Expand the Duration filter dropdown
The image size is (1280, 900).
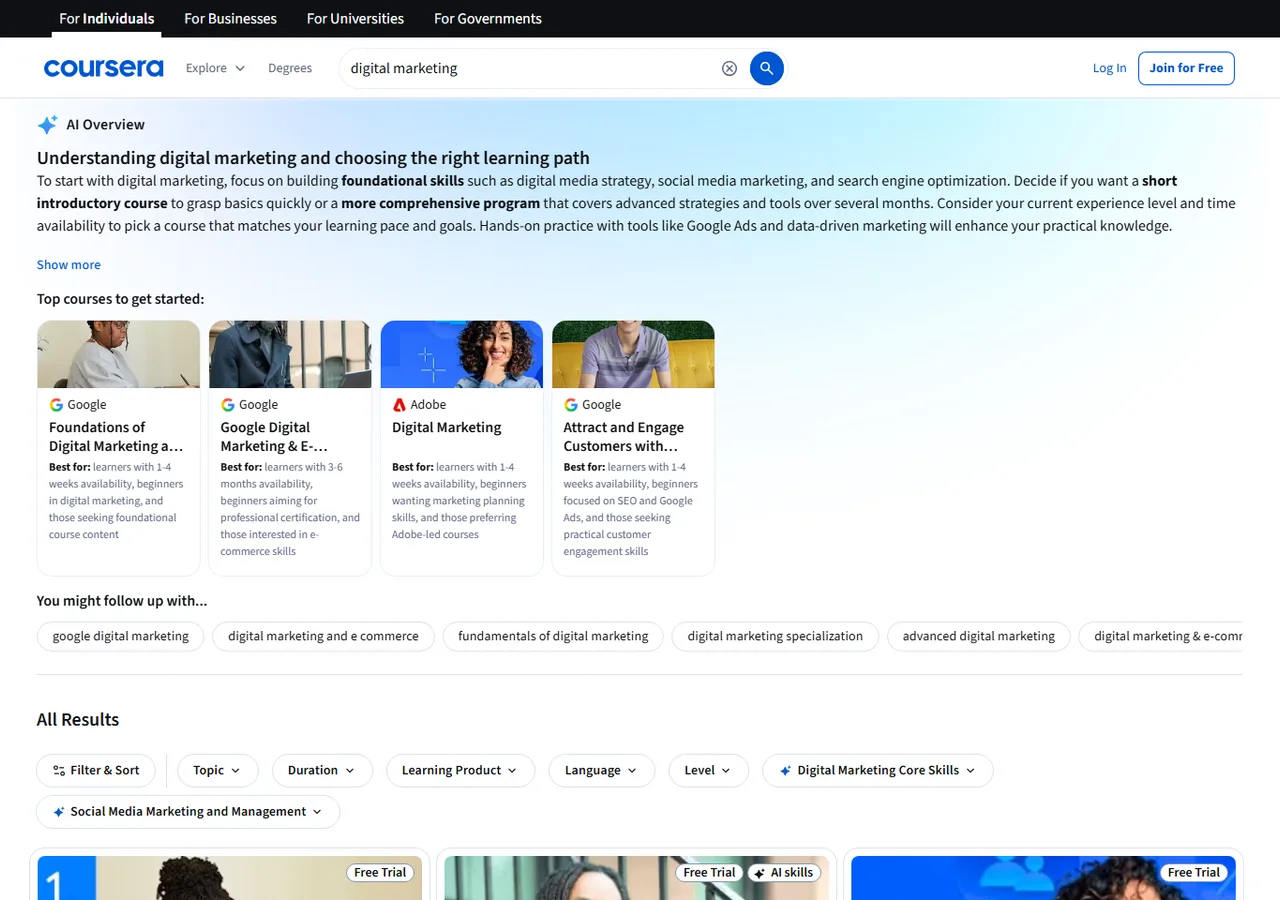322,771
